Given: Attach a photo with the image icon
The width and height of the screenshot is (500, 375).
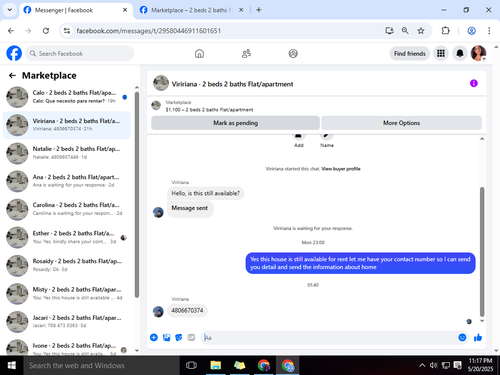Looking at the screenshot, I should click(166, 338).
